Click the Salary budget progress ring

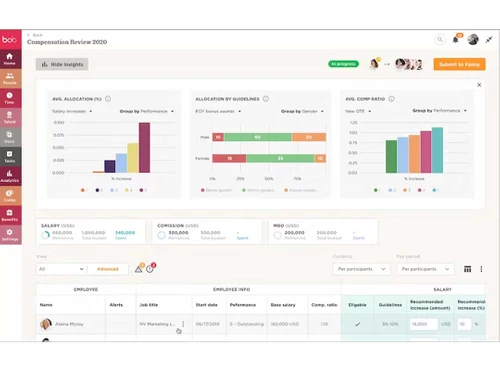[45, 235]
